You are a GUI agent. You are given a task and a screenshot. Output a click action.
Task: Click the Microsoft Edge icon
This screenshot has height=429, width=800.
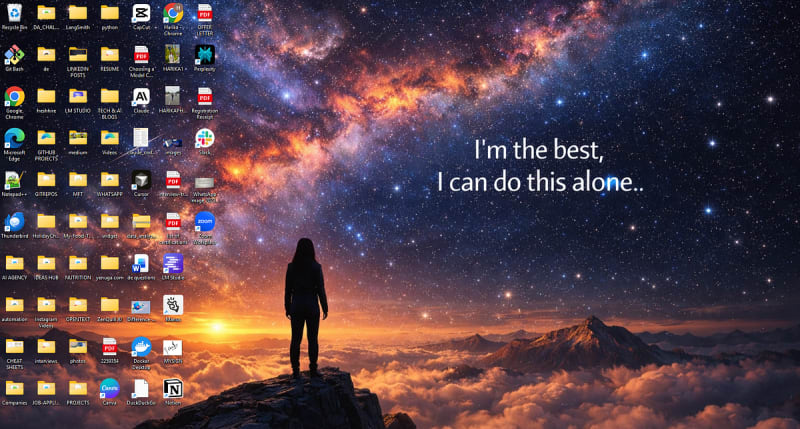[14, 138]
